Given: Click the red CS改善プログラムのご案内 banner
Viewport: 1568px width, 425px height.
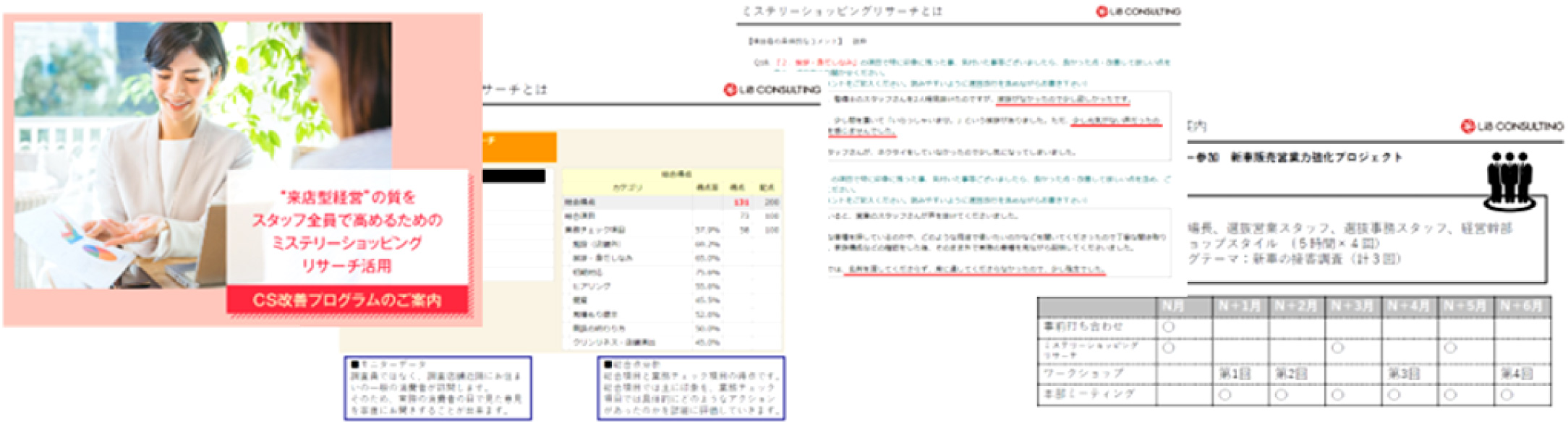Looking at the screenshot, I should [x=347, y=300].
